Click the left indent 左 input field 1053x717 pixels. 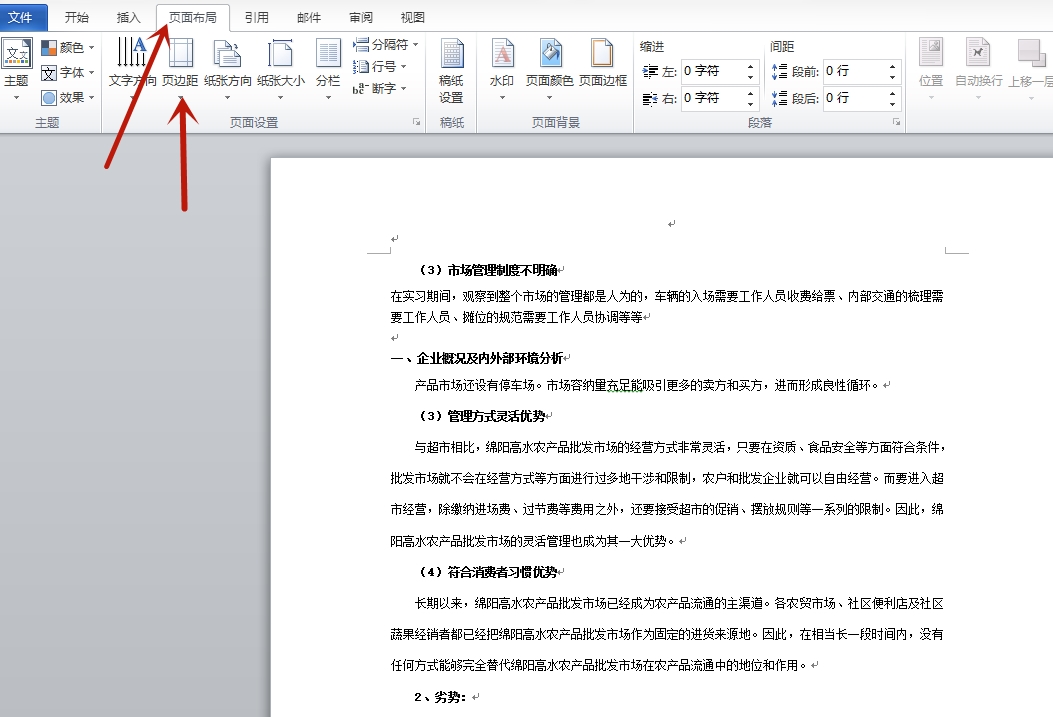(711, 71)
